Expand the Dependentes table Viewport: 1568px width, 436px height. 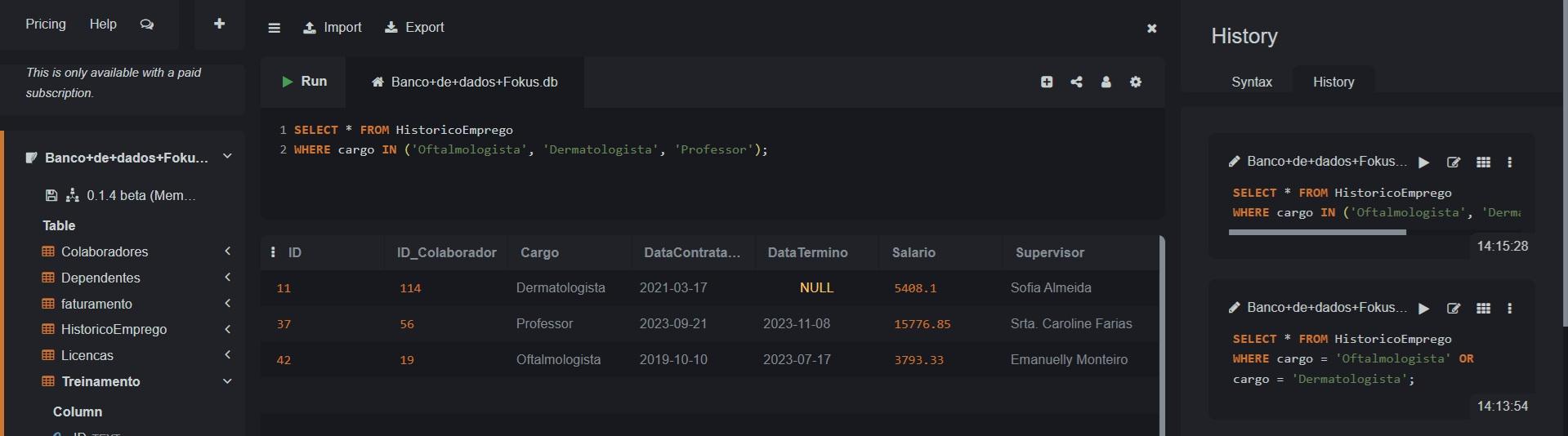coord(228,278)
